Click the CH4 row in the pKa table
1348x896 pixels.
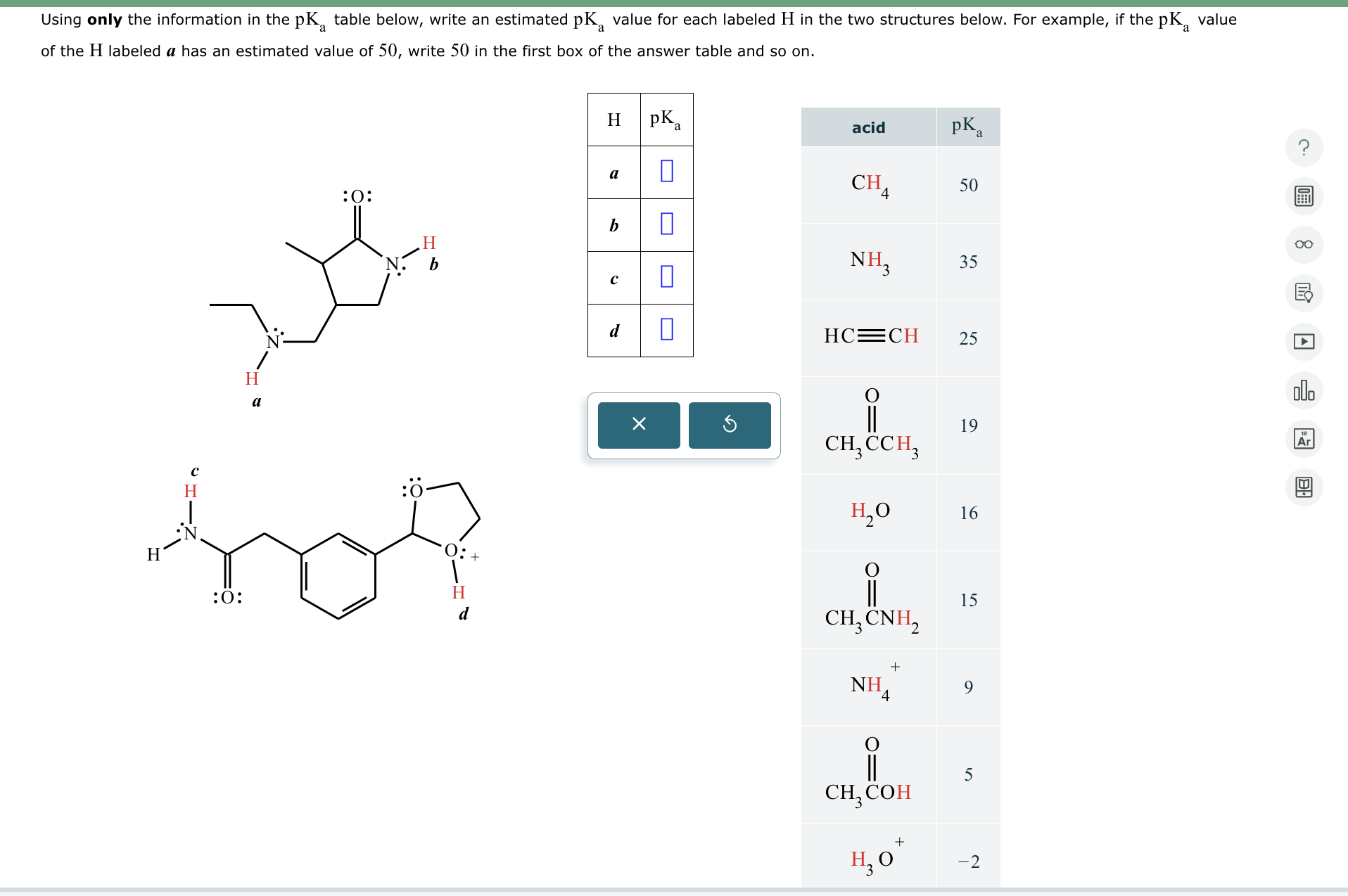868,186
